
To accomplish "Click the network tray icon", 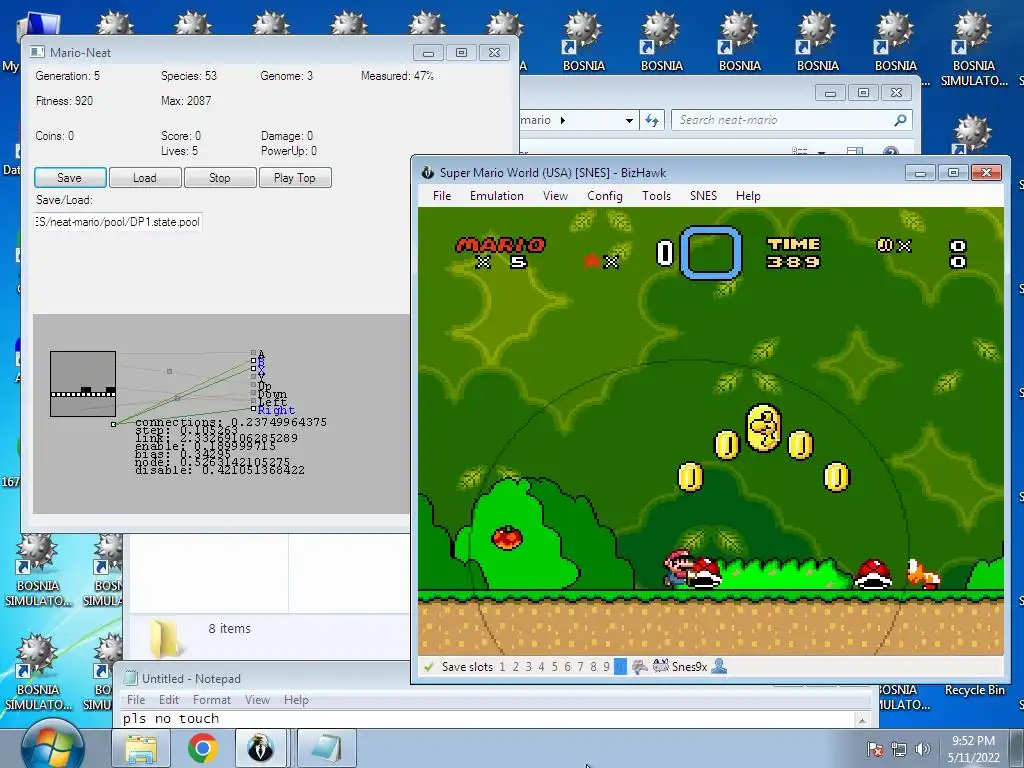I will click(899, 749).
